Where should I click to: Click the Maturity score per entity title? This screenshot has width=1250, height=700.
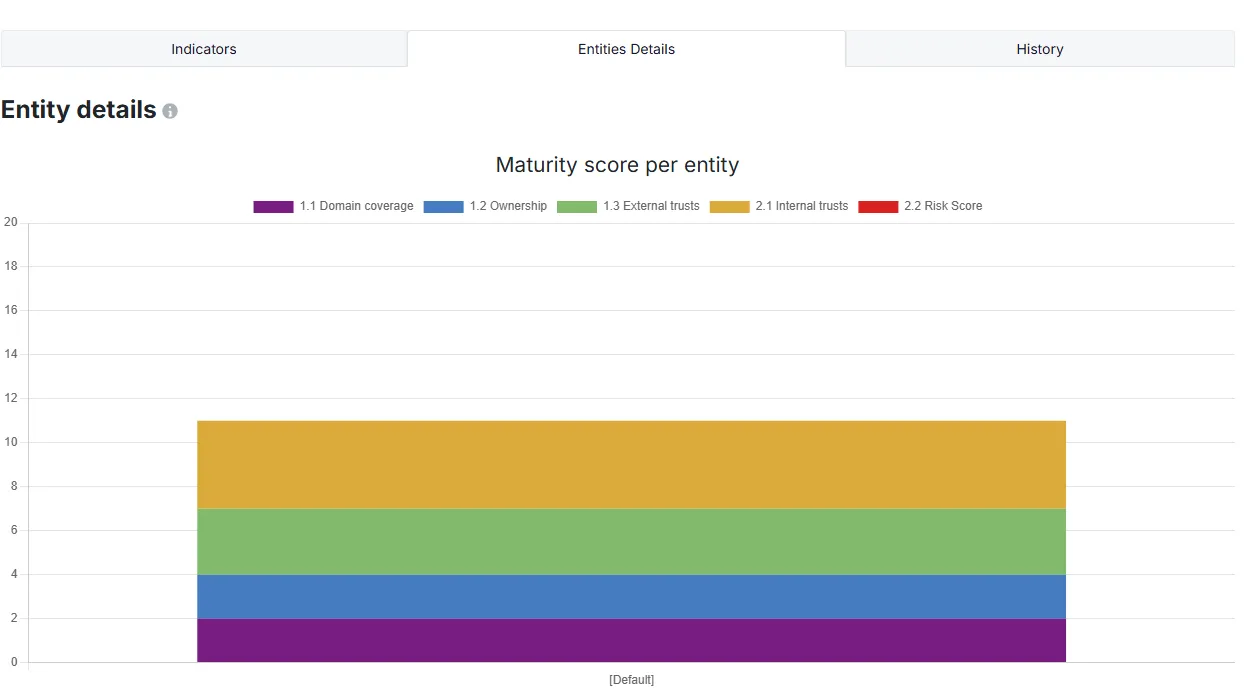tap(617, 165)
